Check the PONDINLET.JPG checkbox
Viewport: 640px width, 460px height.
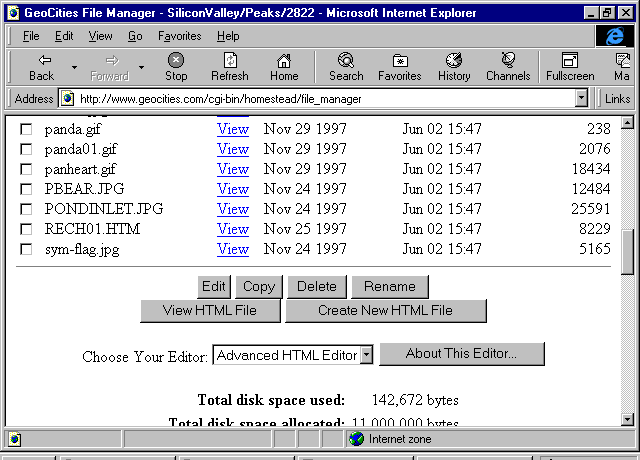tap(26, 209)
